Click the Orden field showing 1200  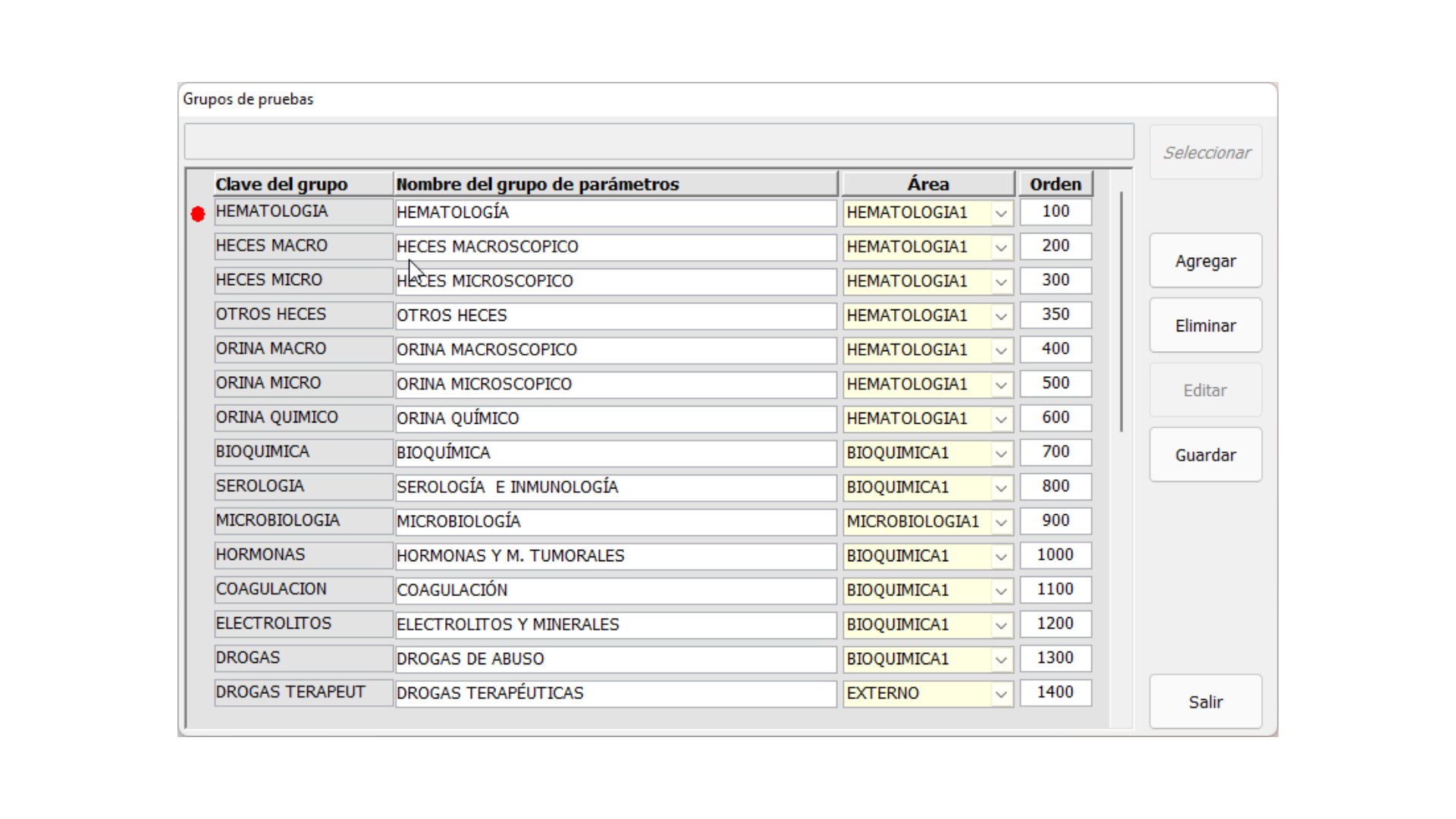click(x=1055, y=624)
